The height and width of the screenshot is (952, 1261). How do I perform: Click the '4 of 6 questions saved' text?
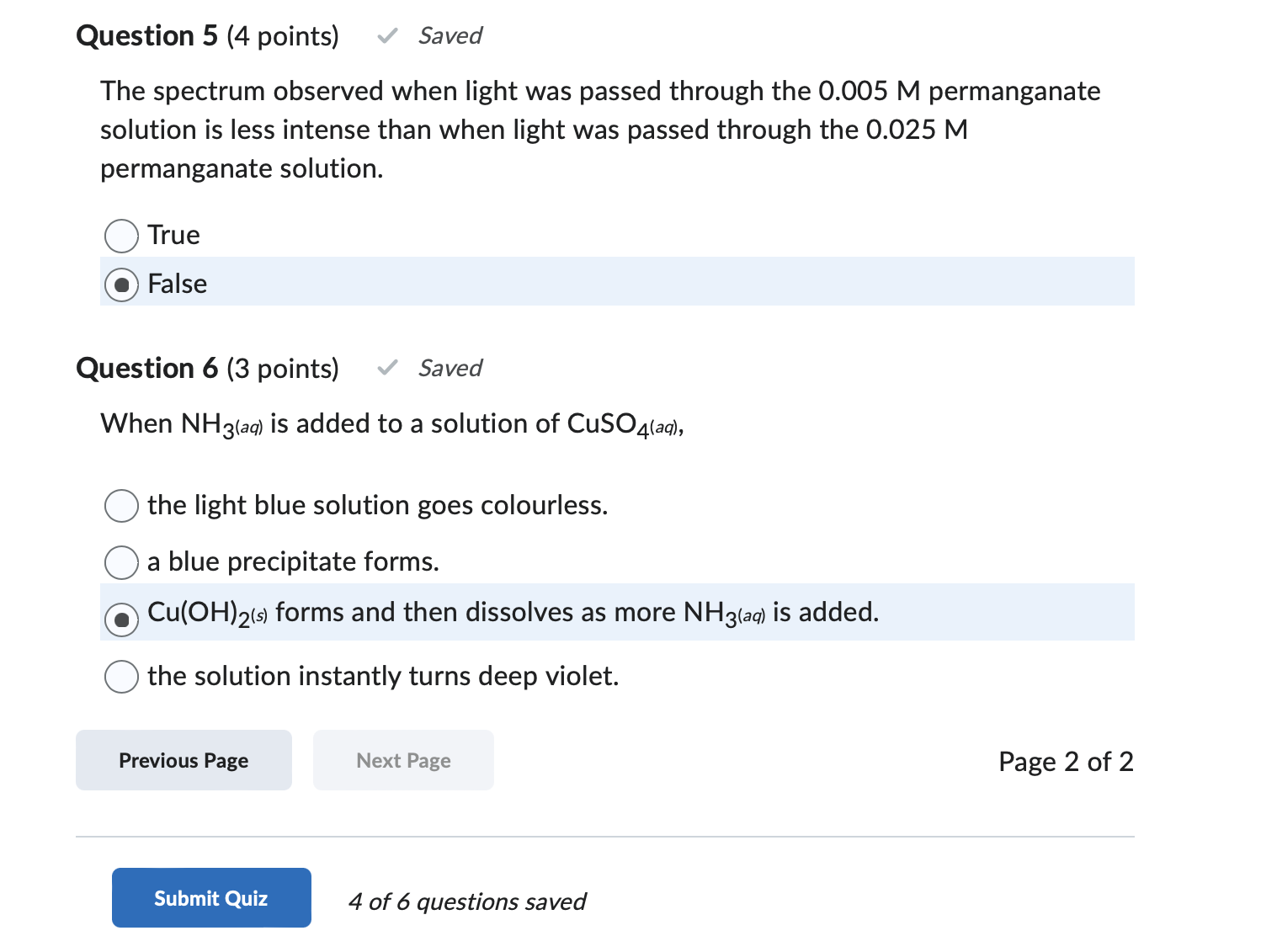(x=467, y=901)
